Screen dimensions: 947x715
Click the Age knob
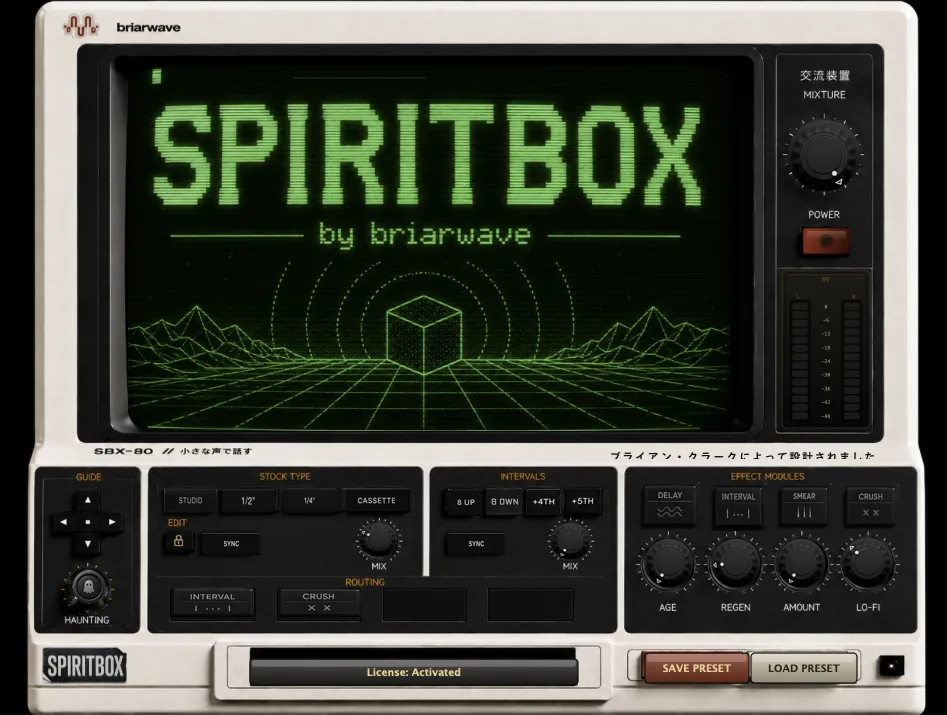(667, 564)
